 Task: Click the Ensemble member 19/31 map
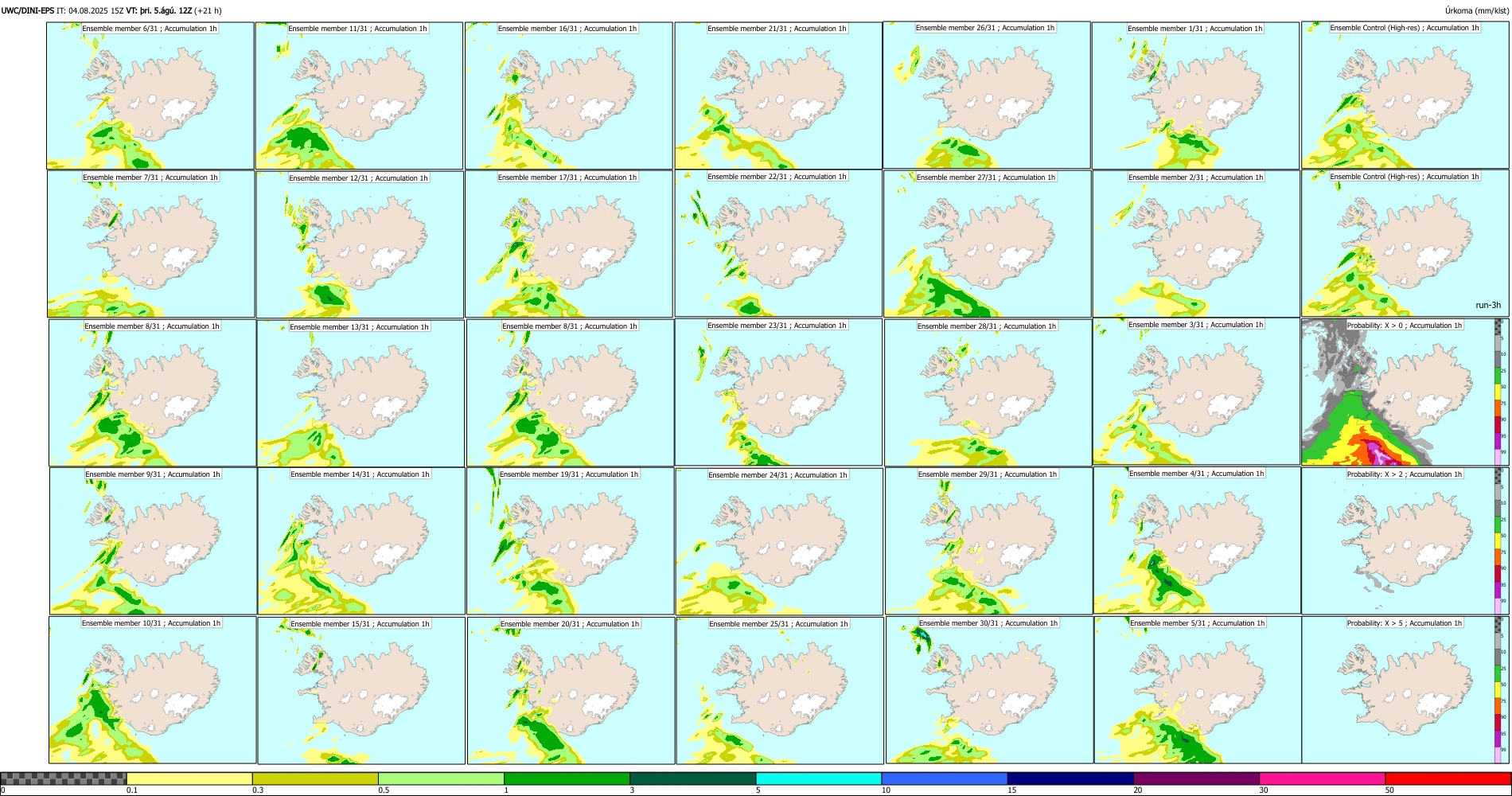570,541
